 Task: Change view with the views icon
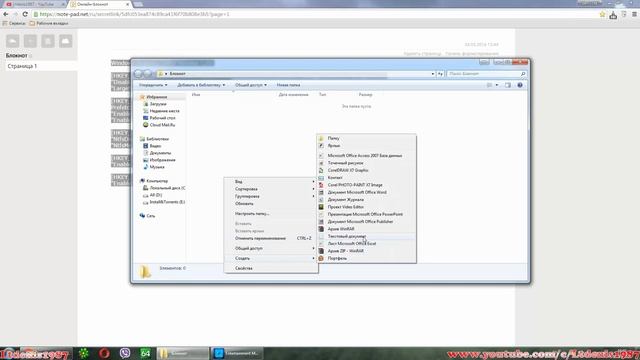coord(489,85)
